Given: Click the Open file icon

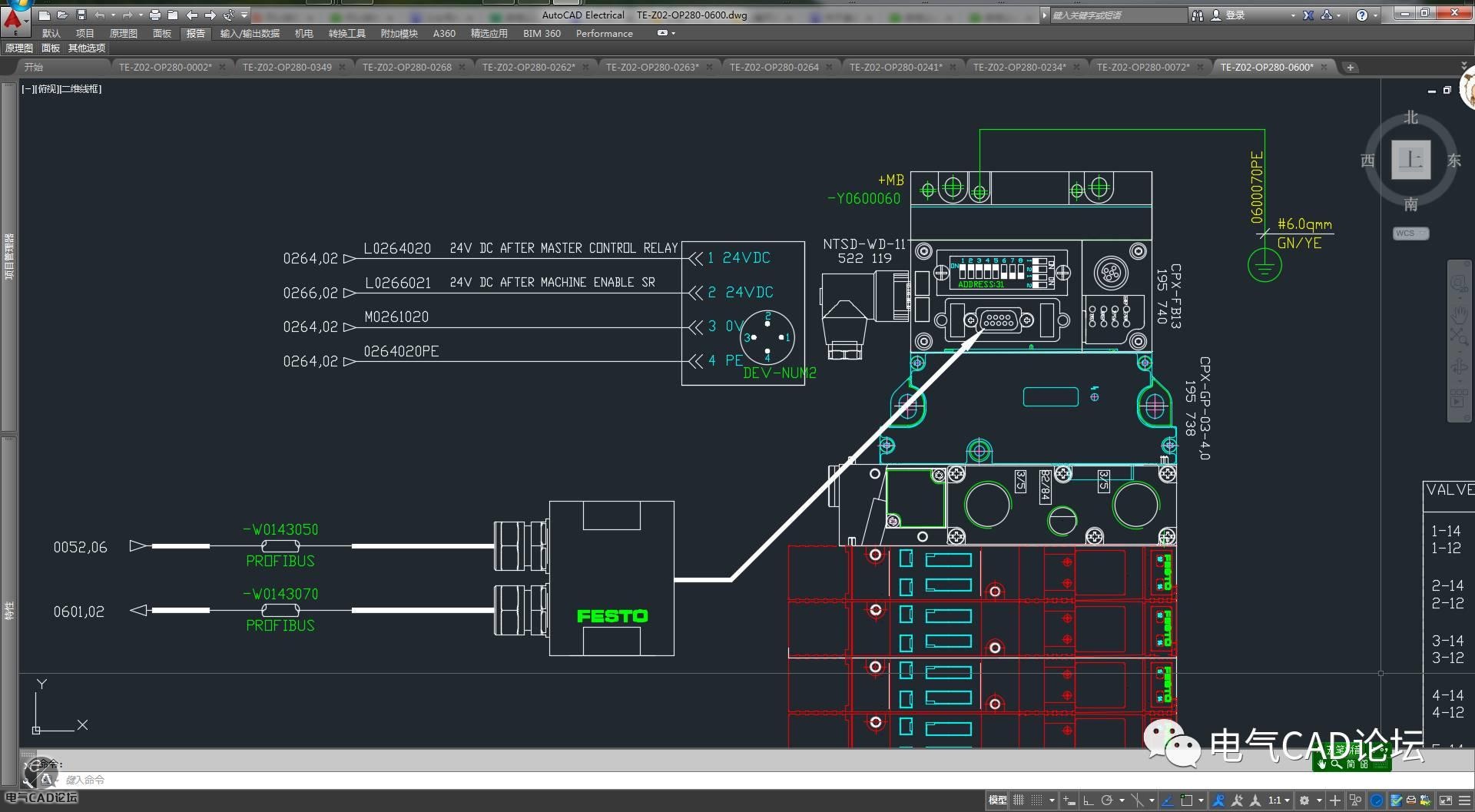Looking at the screenshot, I should [62, 15].
